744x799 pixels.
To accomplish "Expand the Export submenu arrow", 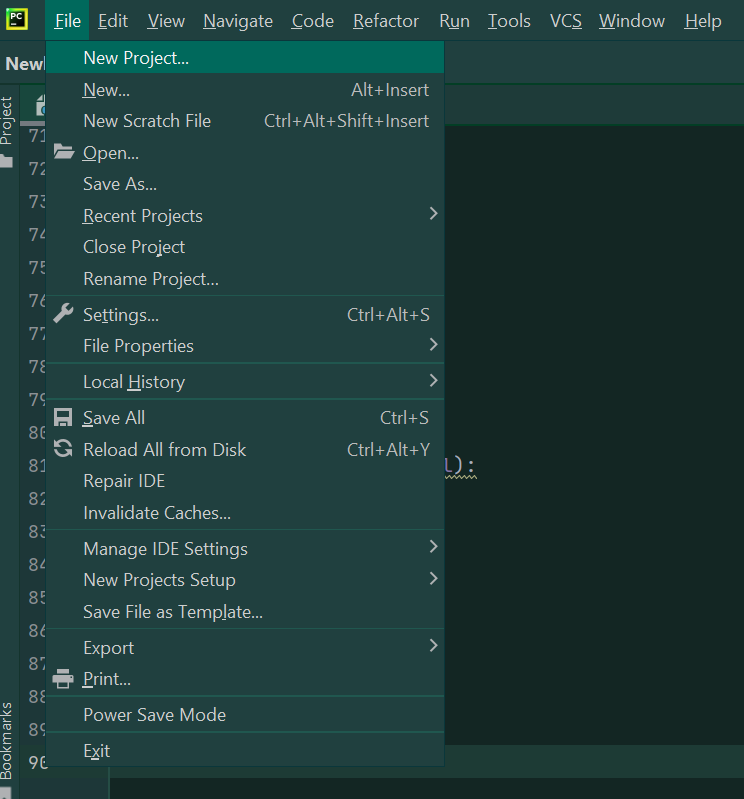I will pos(433,646).
